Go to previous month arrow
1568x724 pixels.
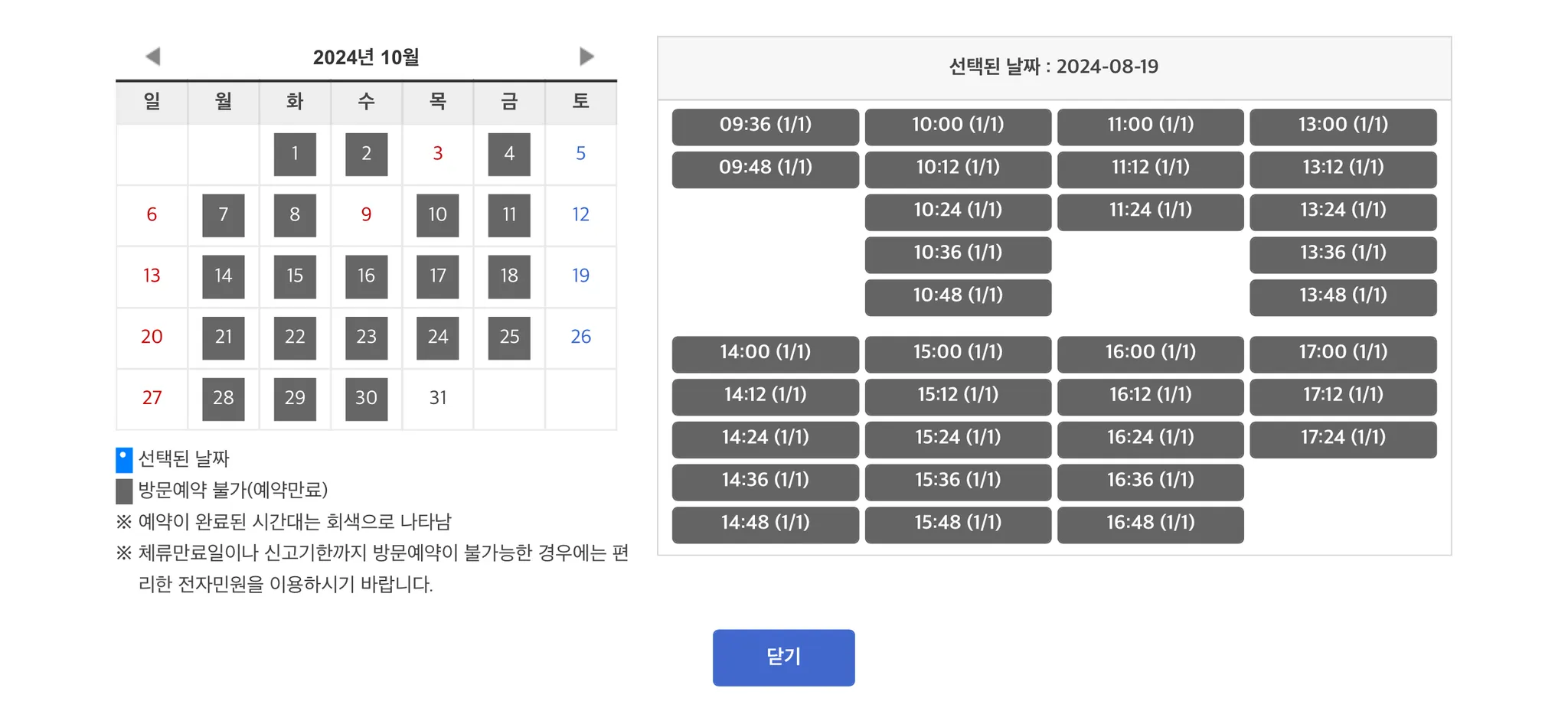pyautogui.click(x=153, y=57)
